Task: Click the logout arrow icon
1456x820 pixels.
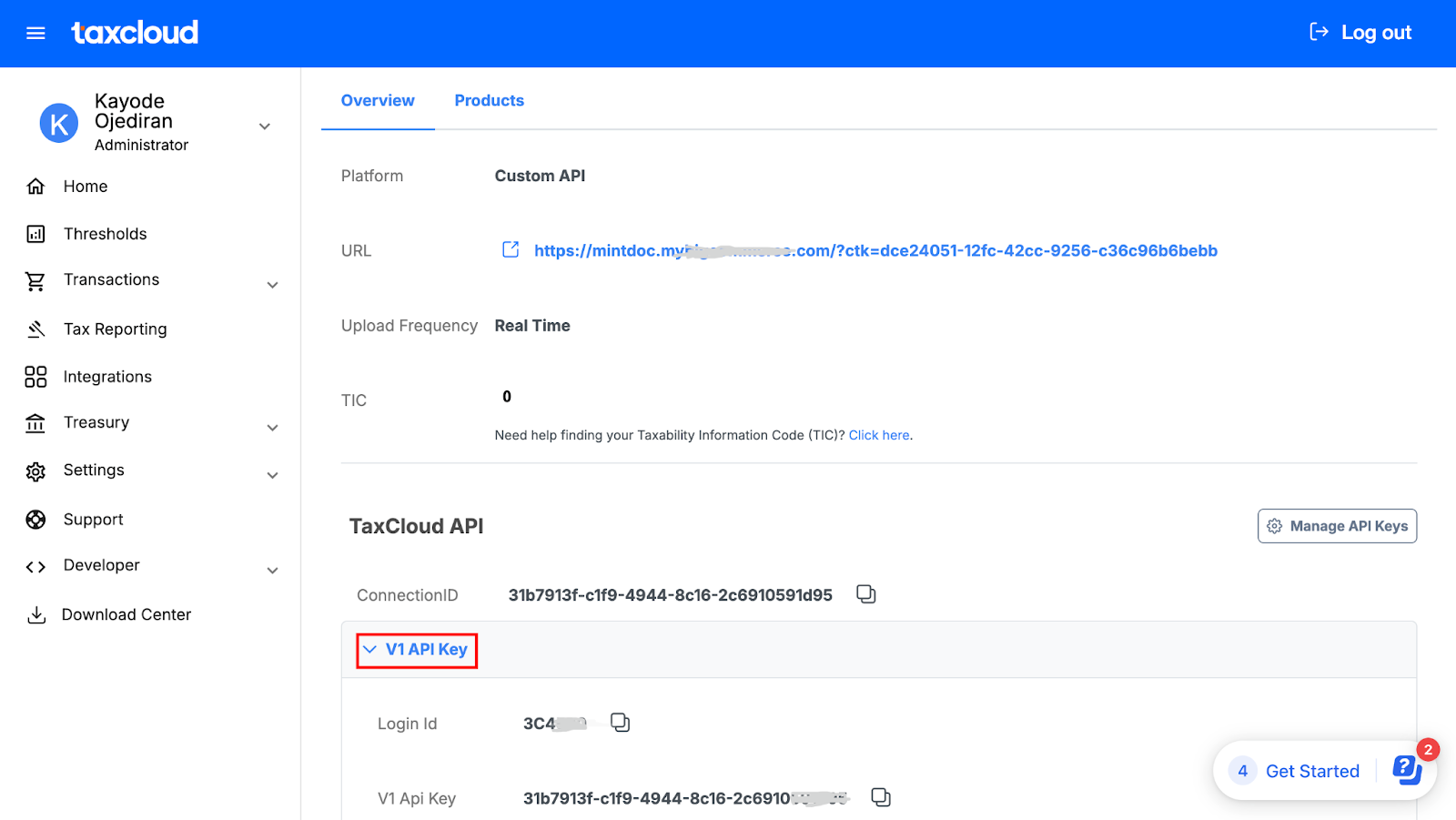Action: point(1319,32)
